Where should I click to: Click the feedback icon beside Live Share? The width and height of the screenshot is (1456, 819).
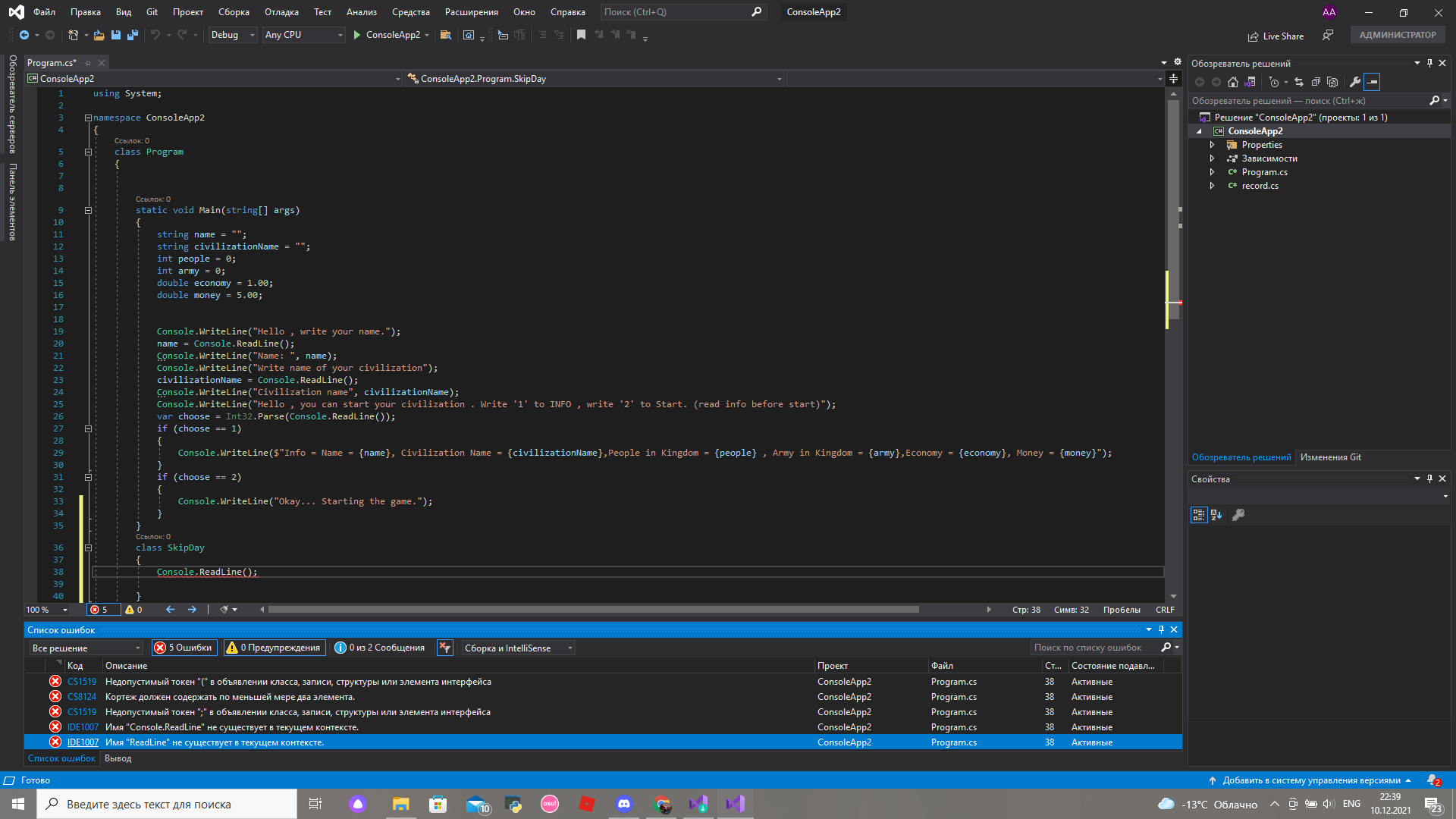click(1328, 36)
